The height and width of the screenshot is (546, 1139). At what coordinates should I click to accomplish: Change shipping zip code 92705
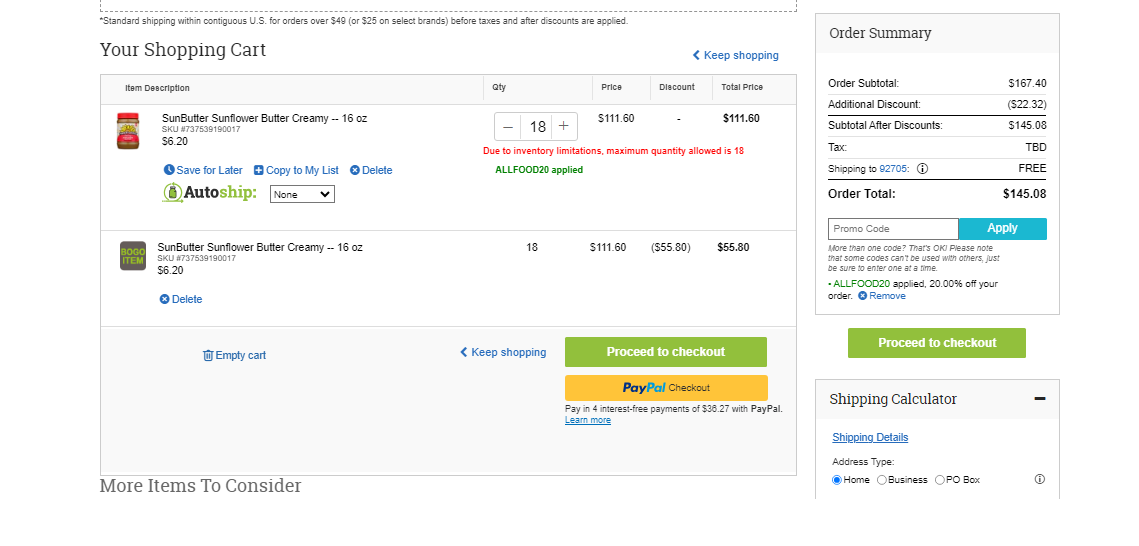[893, 168]
